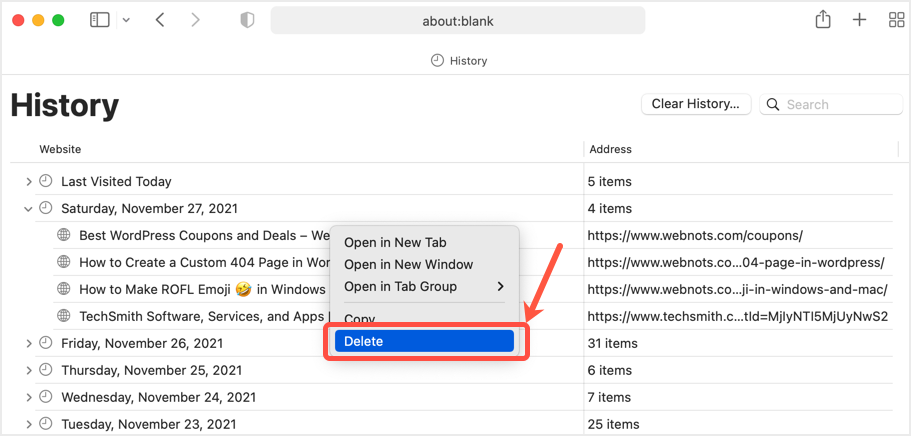Expand Last Visited Today group
The height and width of the screenshot is (436, 911).
(29, 182)
